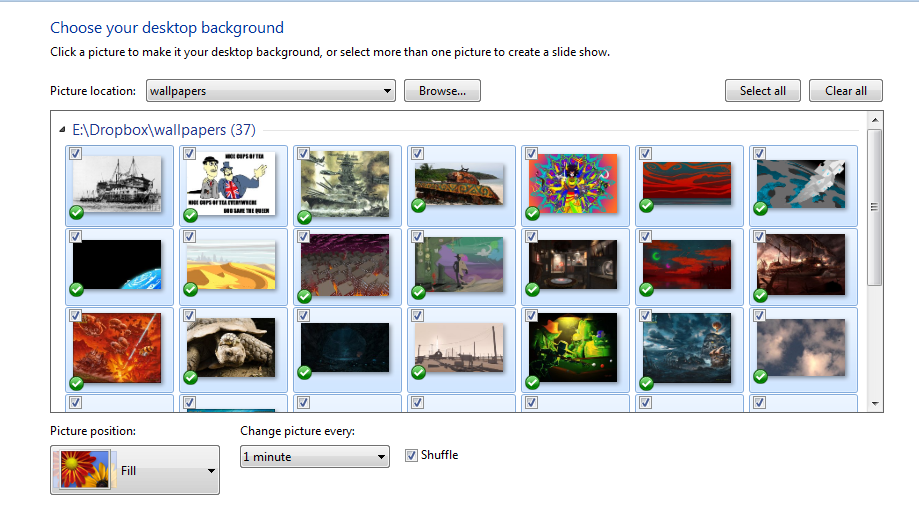Click the Browse button

[442, 91]
